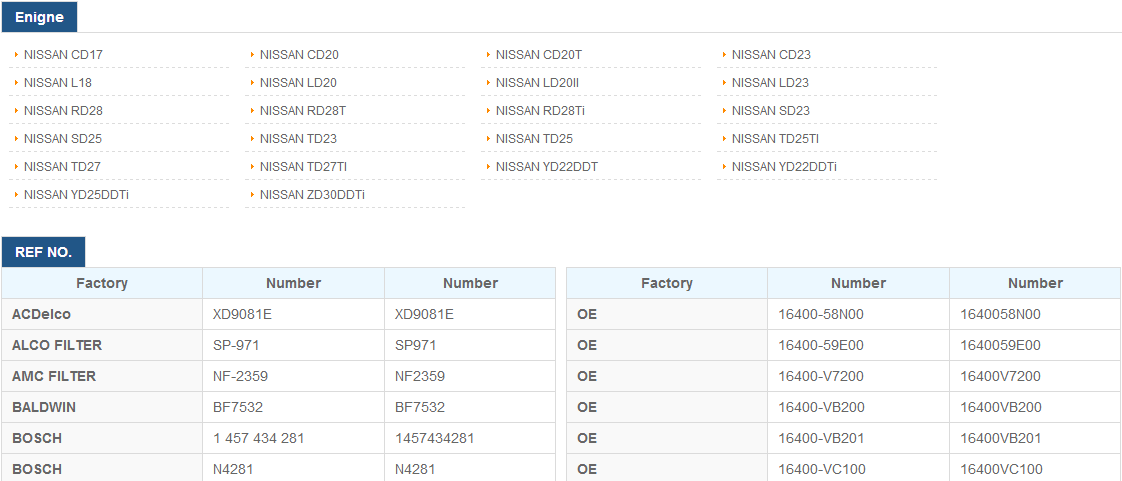Image resolution: width=1122 pixels, height=481 pixels.
Task: Select the NISSAN LD23 engine
Action: [770, 82]
